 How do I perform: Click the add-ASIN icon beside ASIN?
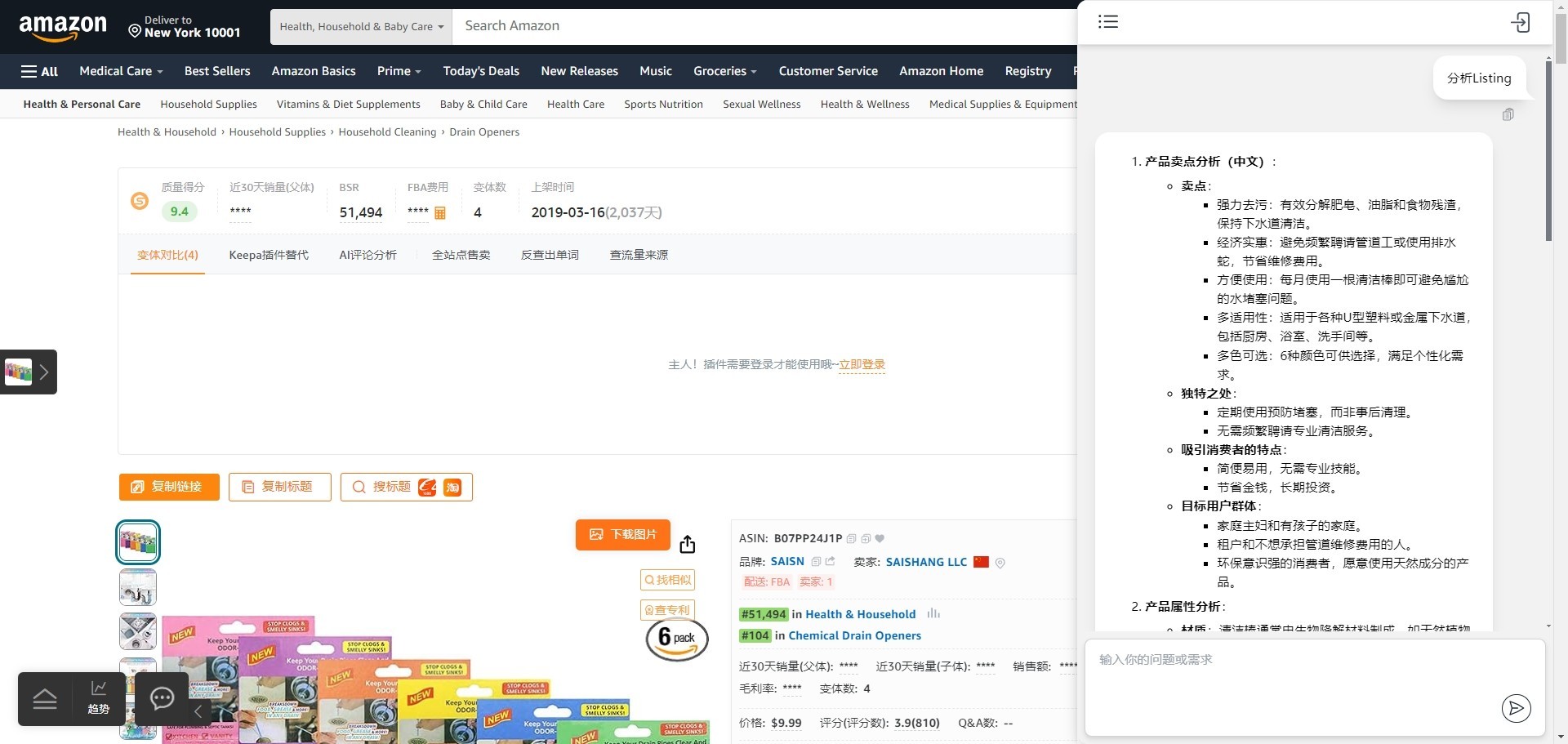click(x=866, y=538)
